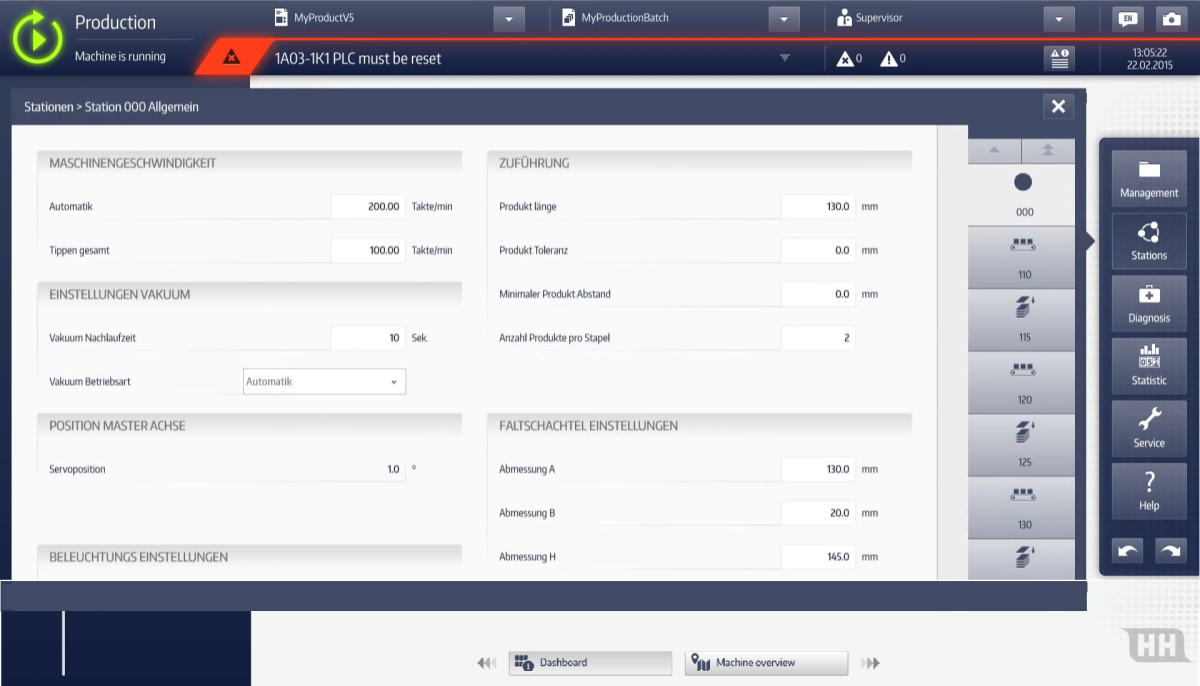Select station 110 in station list
The height and width of the screenshot is (686, 1200).
[x=1023, y=259]
